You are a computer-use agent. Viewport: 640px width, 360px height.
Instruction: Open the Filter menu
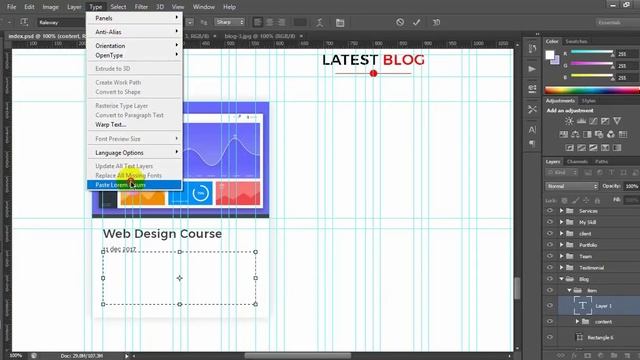[x=141, y=7]
